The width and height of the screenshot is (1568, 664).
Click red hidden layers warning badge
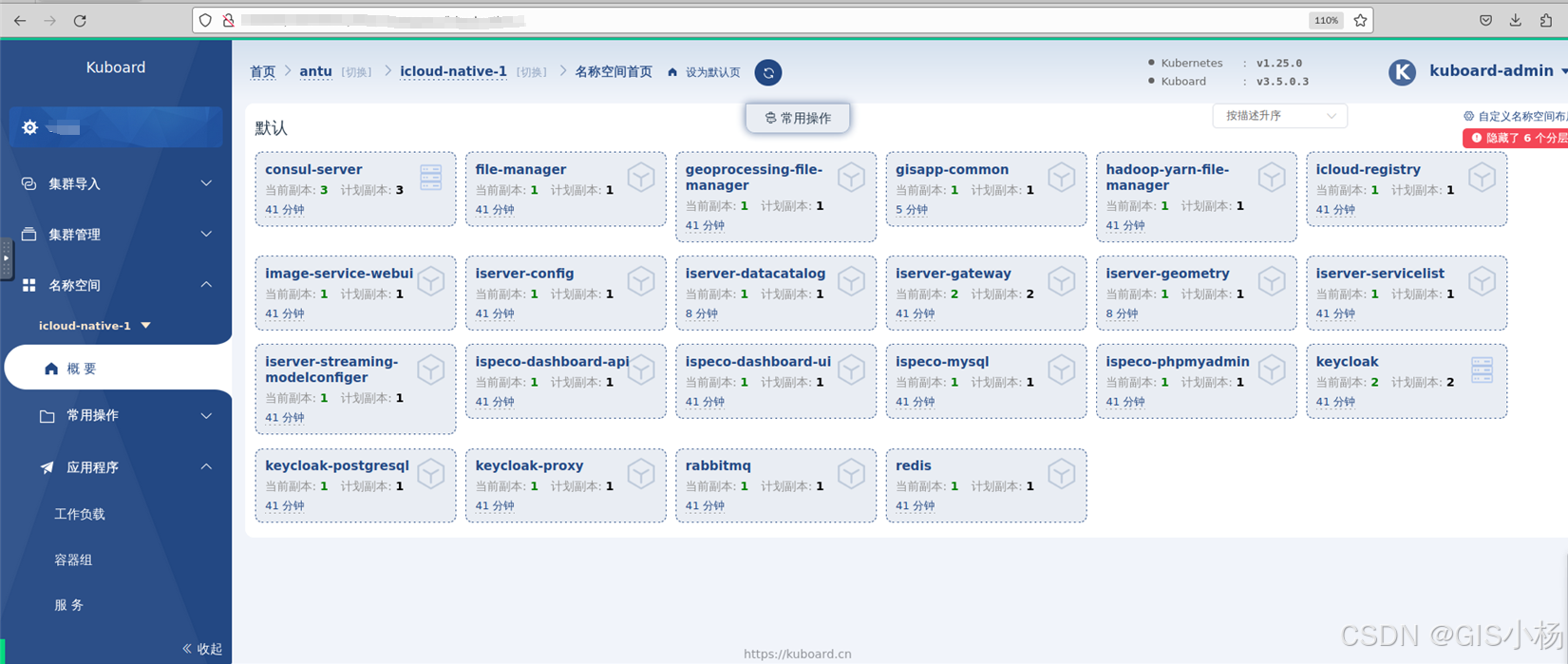(x=1516, y=138)
